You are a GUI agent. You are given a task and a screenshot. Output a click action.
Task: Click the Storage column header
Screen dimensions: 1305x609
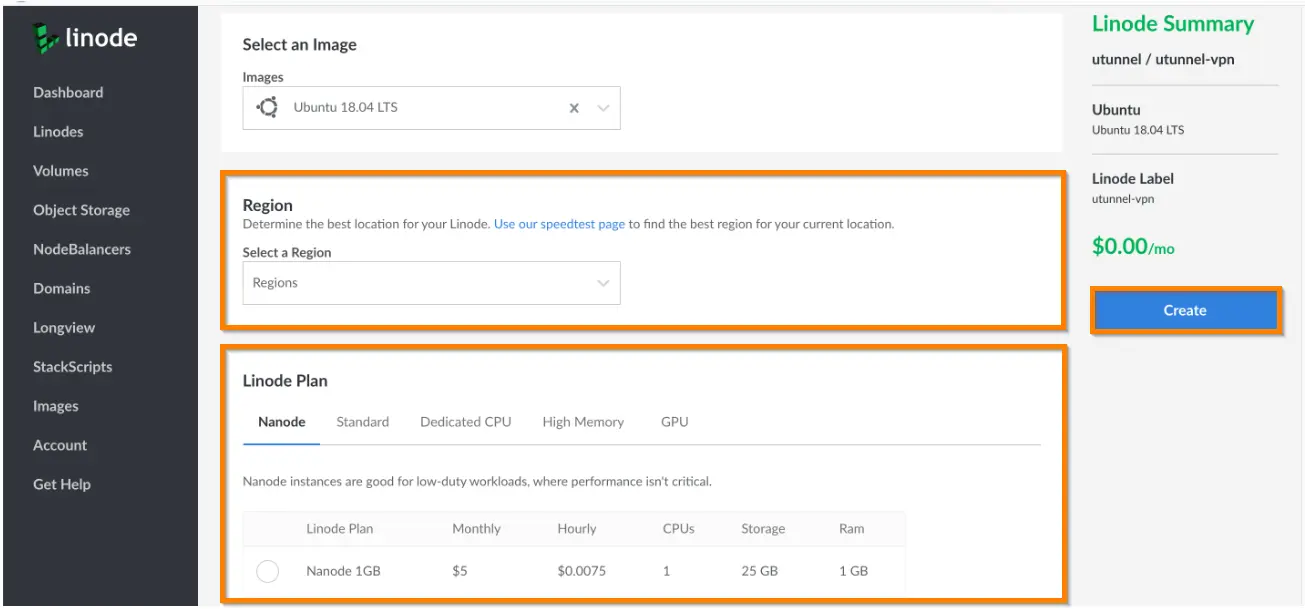tap(763, 529)
